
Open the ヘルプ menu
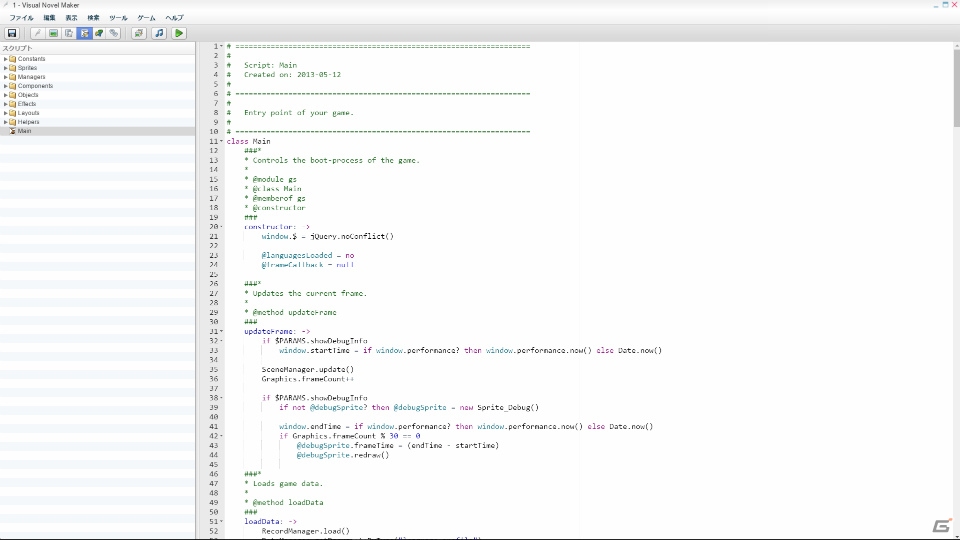174,18
